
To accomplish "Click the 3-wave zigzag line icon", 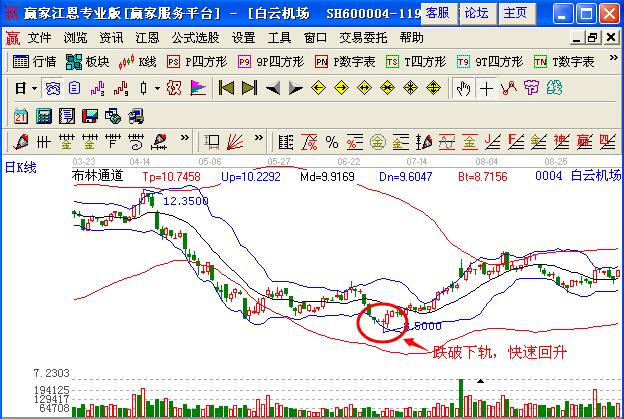I will click(x=98, y=88).
